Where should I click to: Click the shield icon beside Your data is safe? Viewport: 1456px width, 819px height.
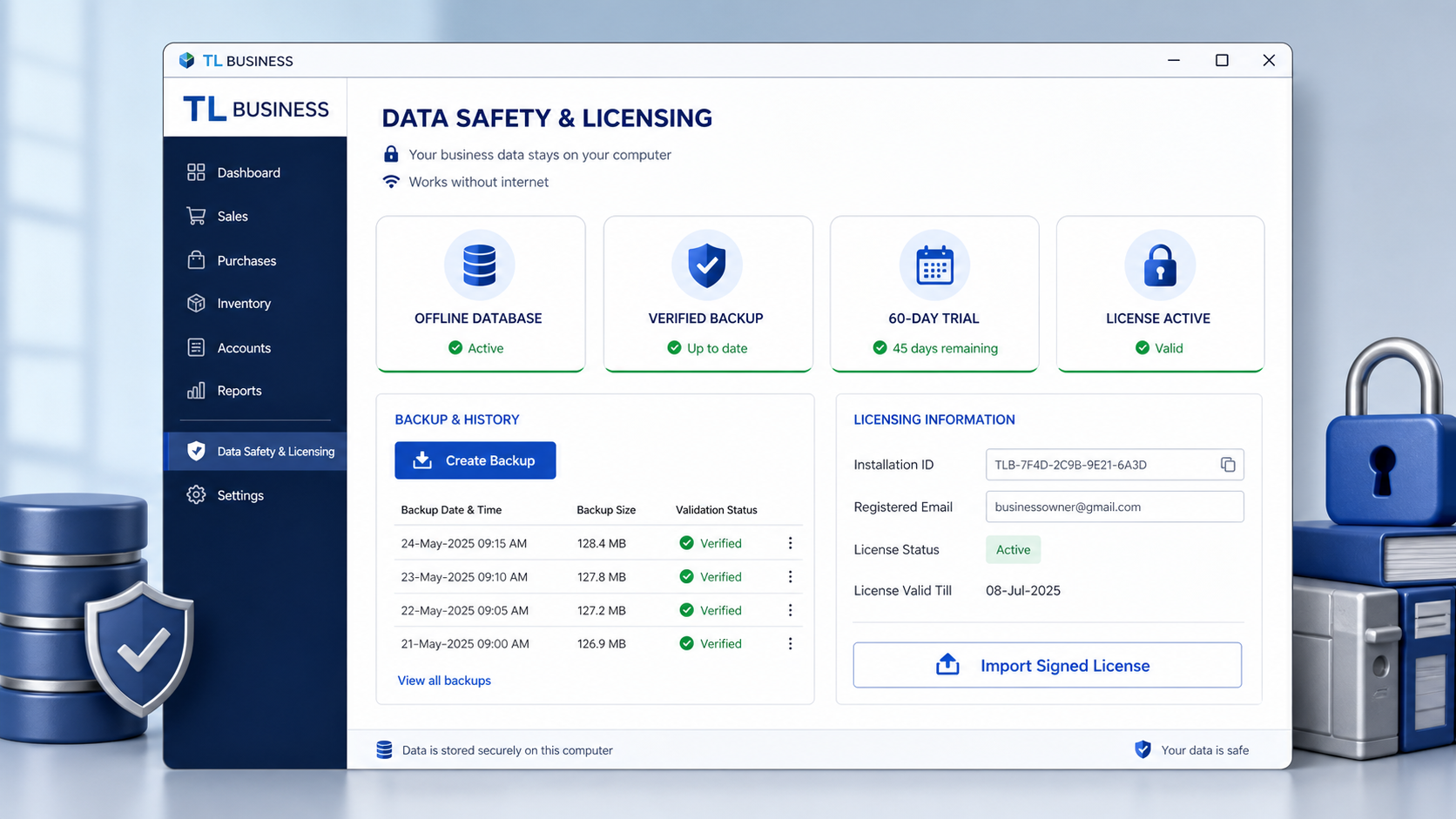1143,749
